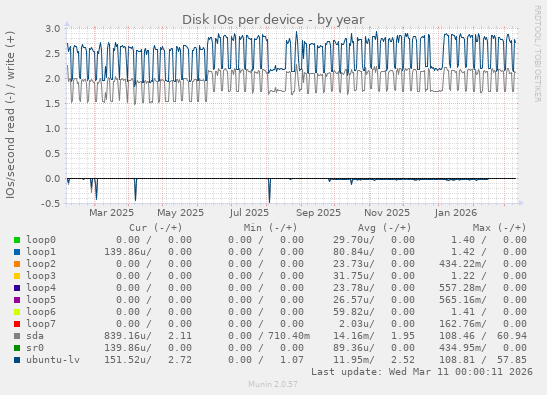Click the 'Munin 2.0.57' footer text
Viewport: 547px width, 395px height.
(x=273, y=384)
